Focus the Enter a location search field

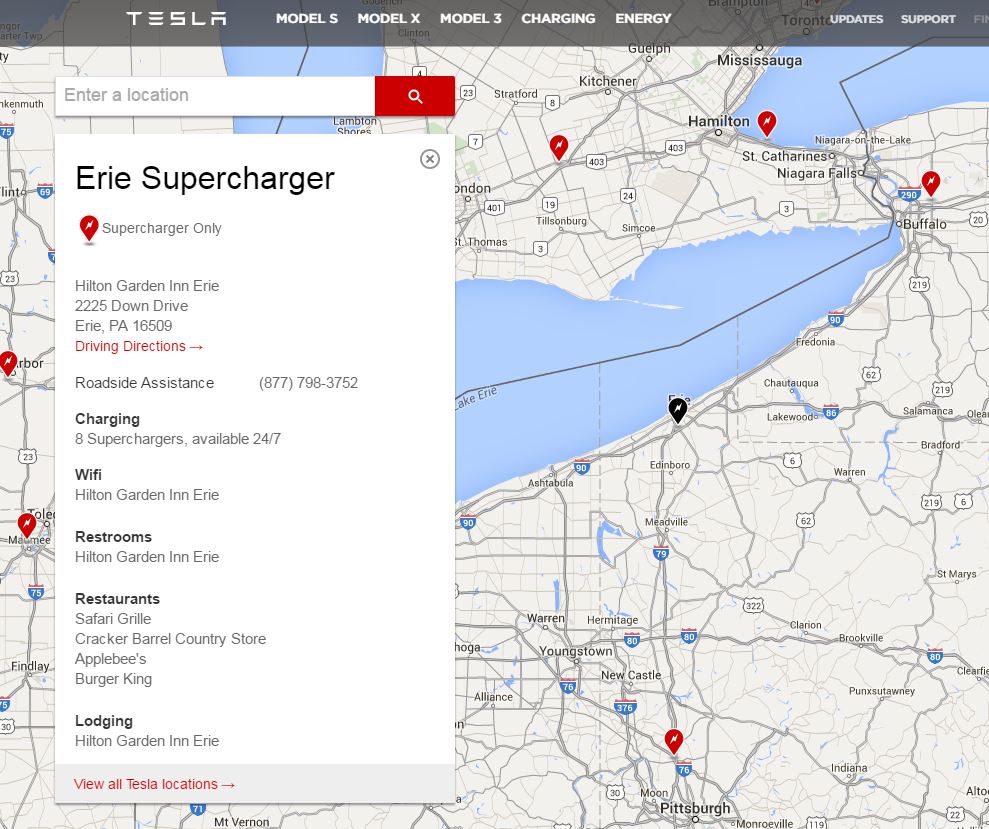pos(215,95)
